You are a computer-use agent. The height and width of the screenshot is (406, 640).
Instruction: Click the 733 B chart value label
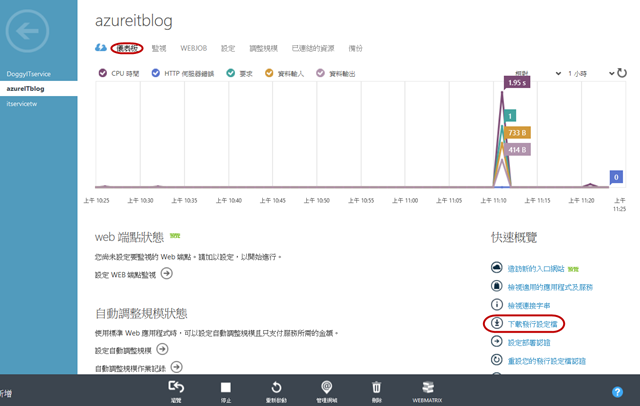pos(517,133)
